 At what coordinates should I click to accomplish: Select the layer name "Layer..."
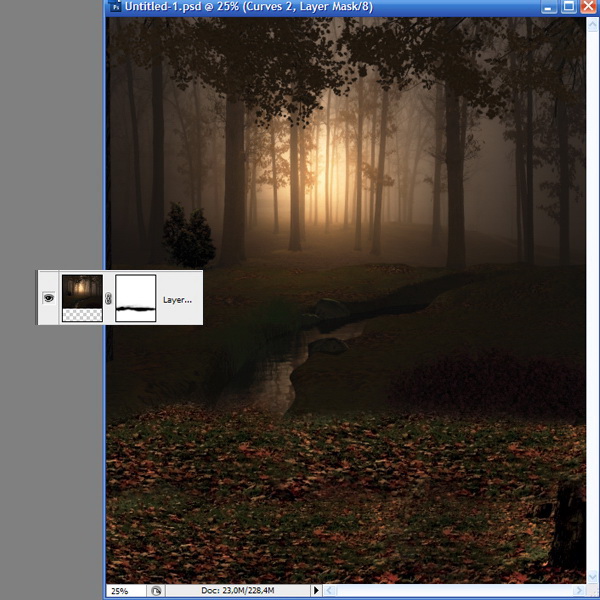point(177,300)
